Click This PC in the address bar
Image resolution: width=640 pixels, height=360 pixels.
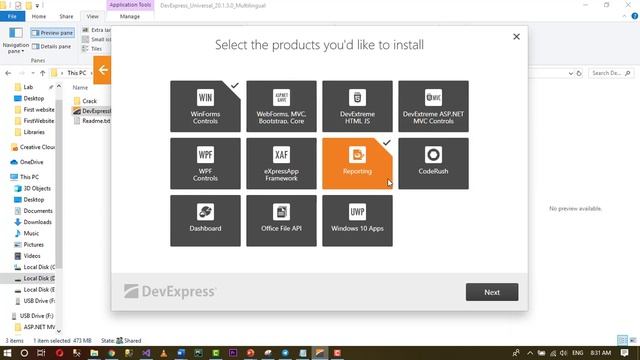[x=77, y=73]
